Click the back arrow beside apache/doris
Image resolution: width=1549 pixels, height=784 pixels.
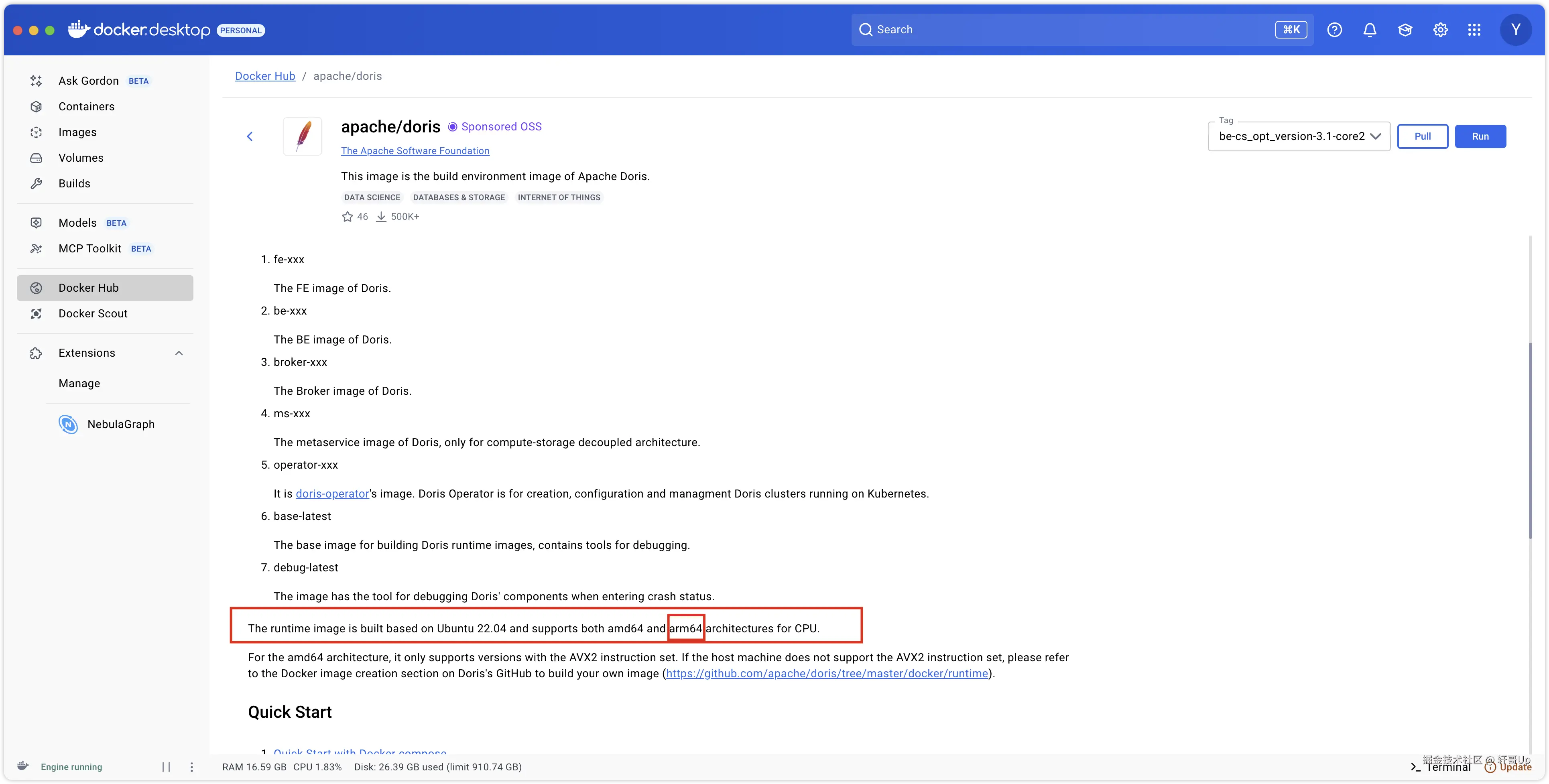click(x=250, y=136)
